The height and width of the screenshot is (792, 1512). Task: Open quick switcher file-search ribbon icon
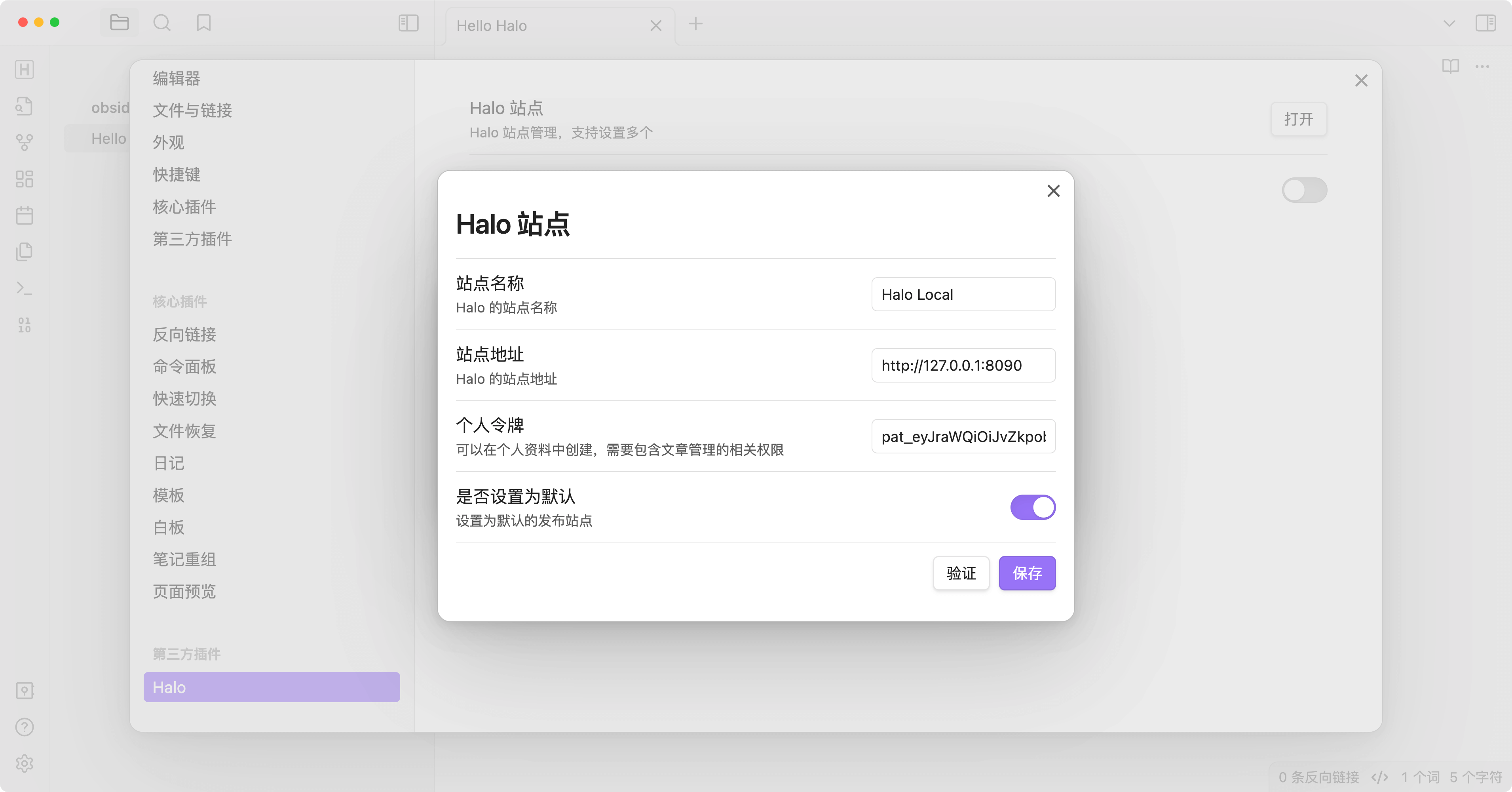24,106
